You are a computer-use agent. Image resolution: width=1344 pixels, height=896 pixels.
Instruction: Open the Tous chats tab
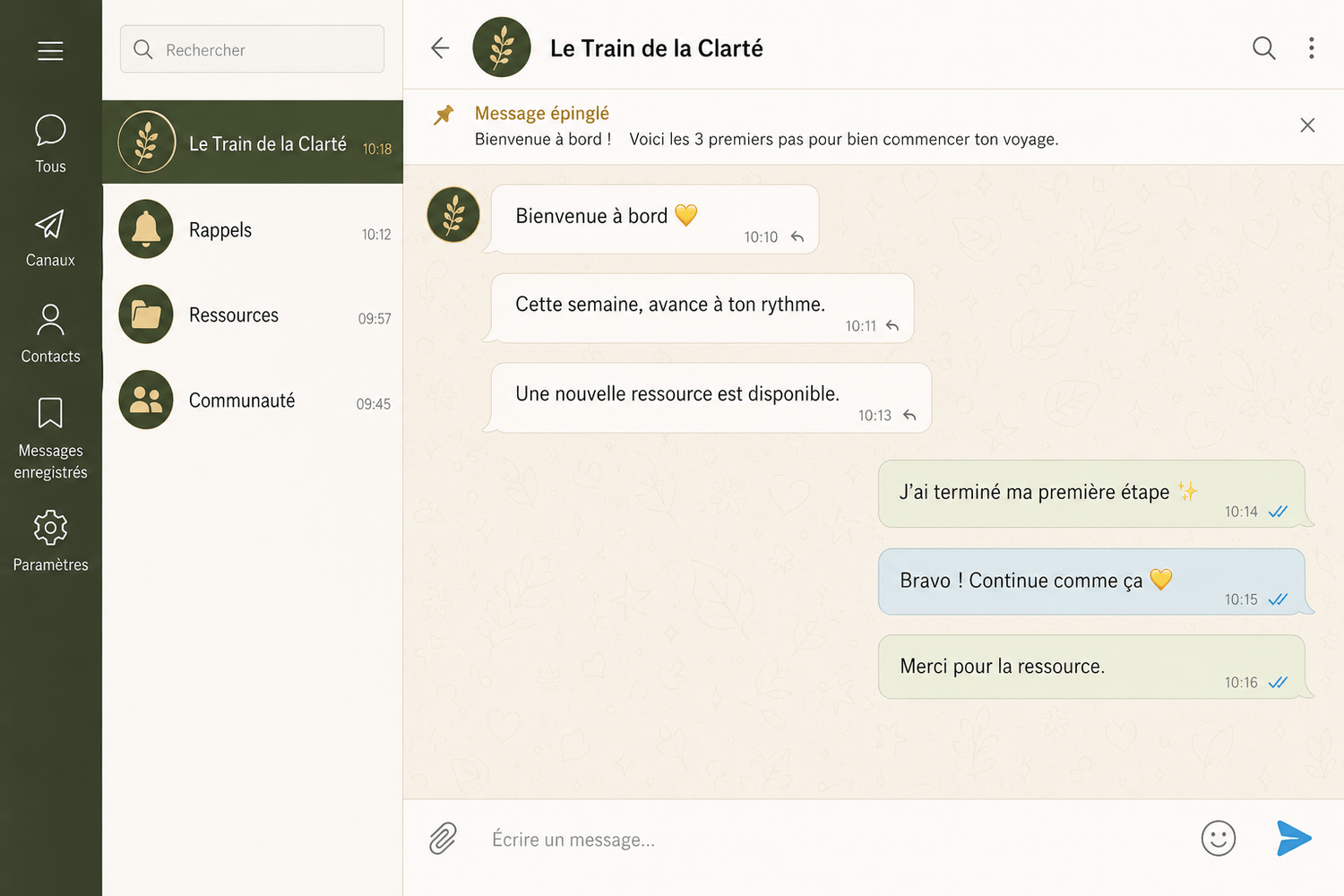click(x=50, y=143)
